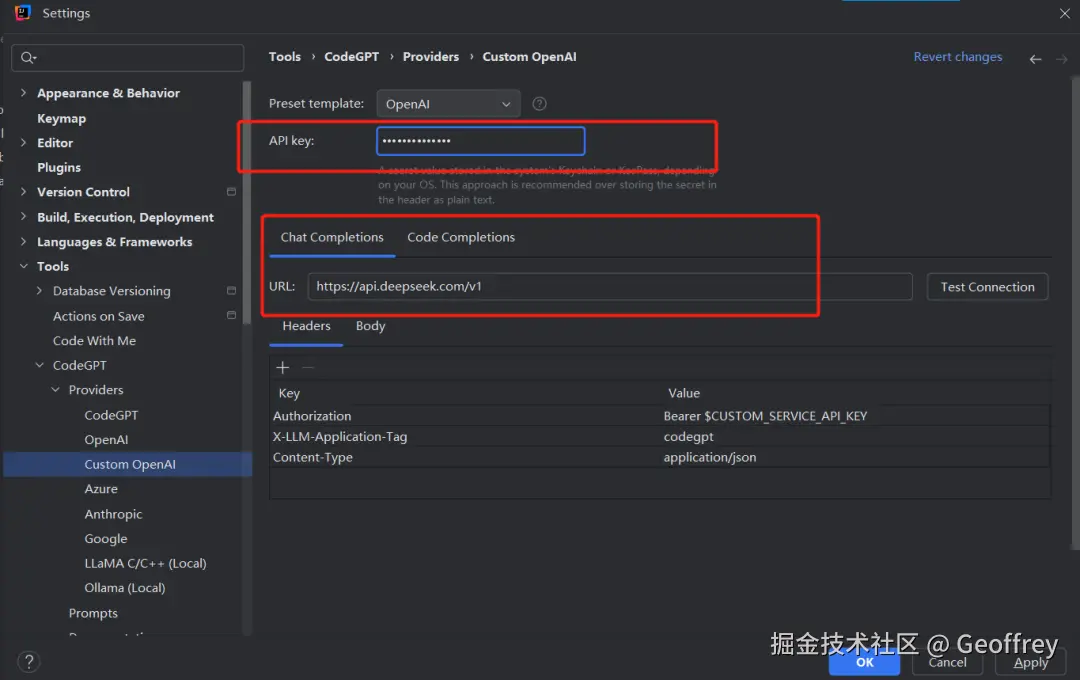Select the OpenAI provider entry
Screen dimensions: 1080x680
coord(106,440)
